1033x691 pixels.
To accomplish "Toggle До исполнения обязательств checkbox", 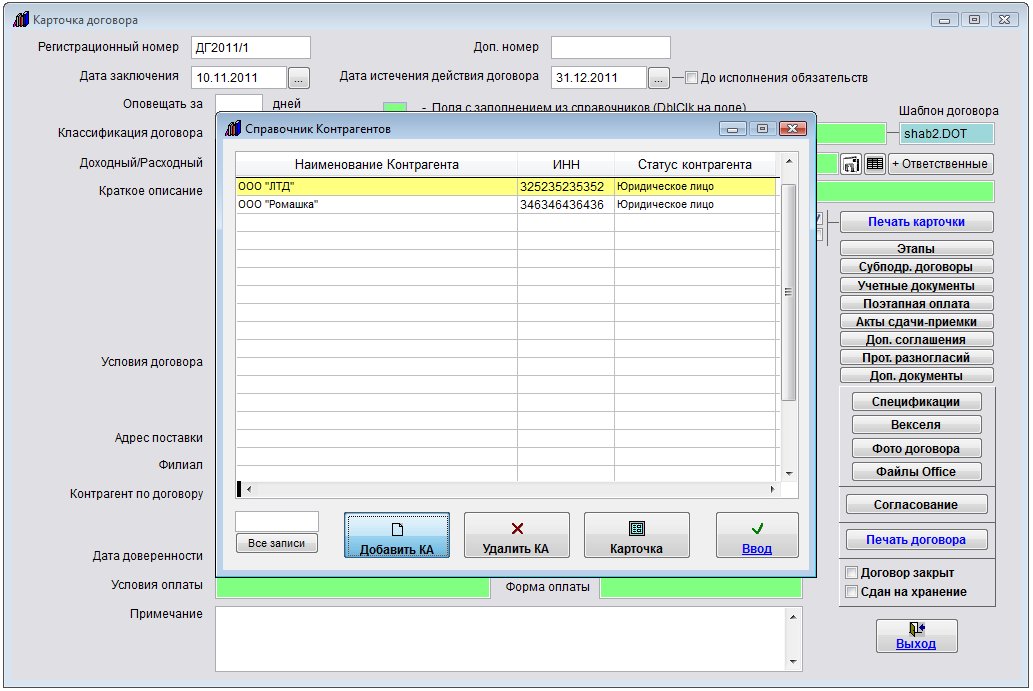I will [x=691, y=78].
